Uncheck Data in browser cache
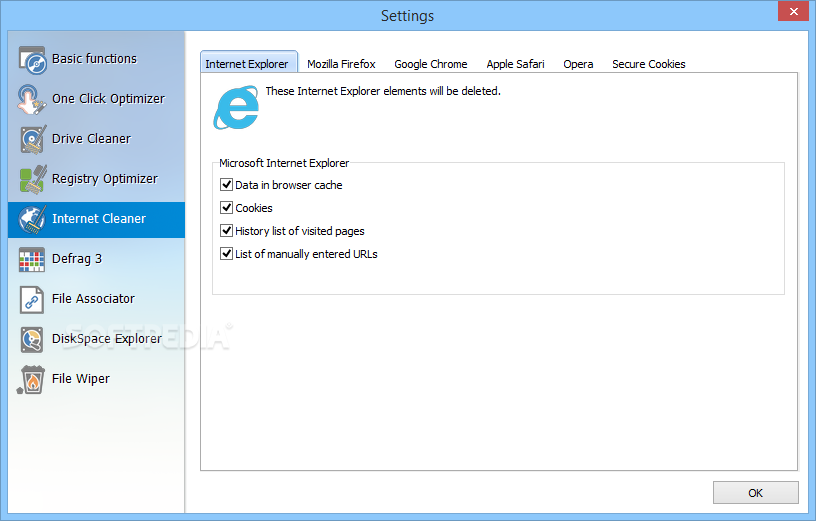The image size is (816, 521). pos(226,185)
